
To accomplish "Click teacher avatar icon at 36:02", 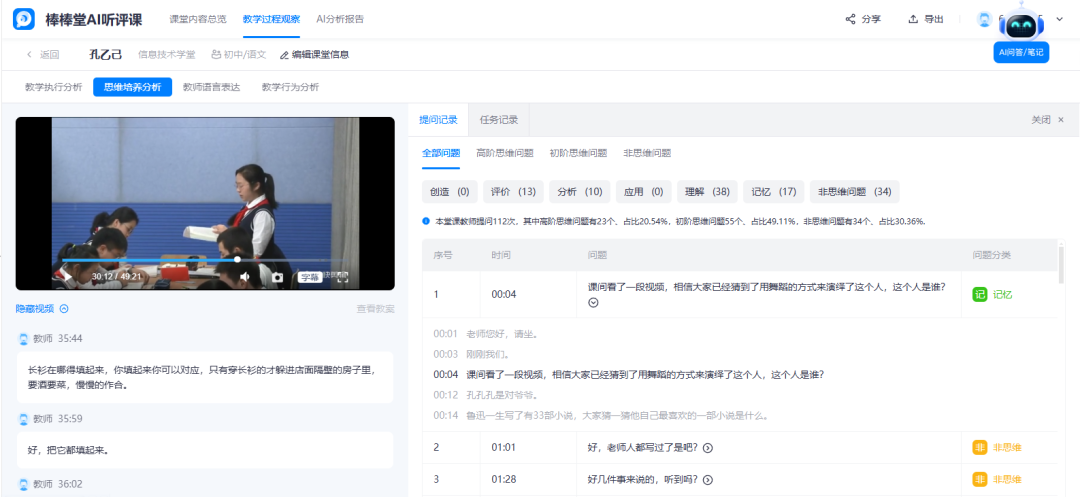I will (23, 484).
